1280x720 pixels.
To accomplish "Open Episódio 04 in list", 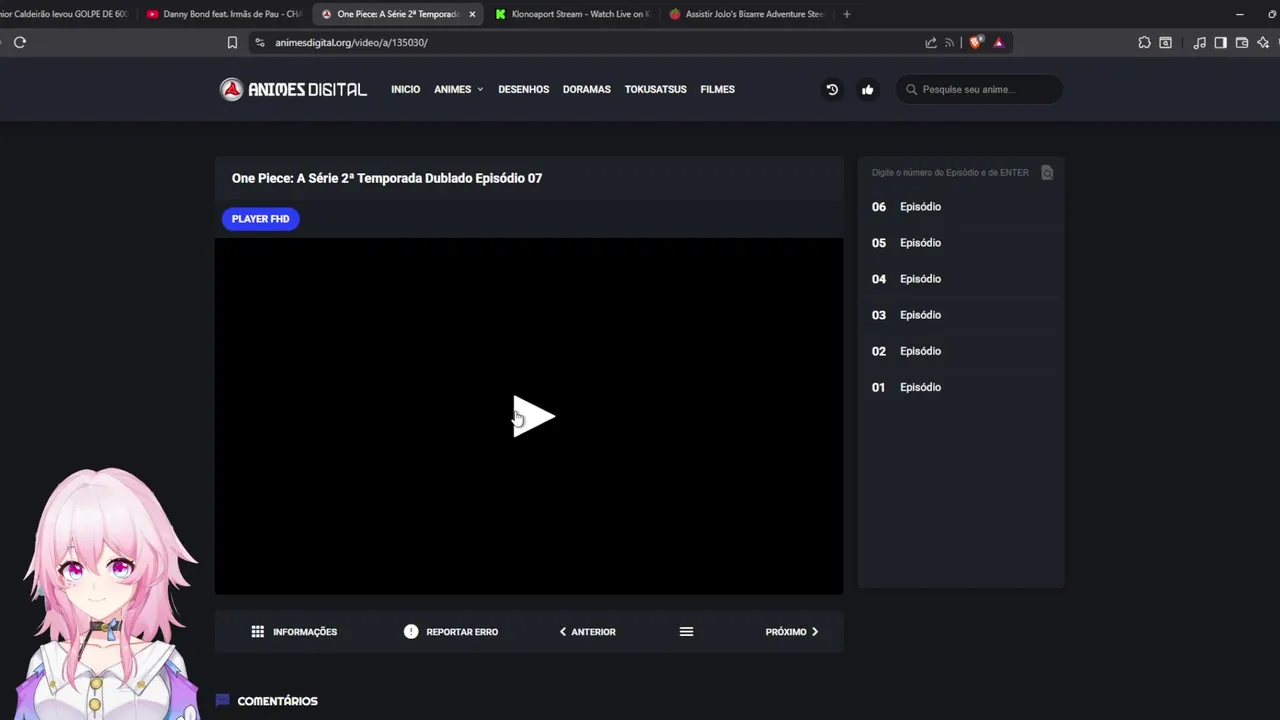I will coord(960,279).
